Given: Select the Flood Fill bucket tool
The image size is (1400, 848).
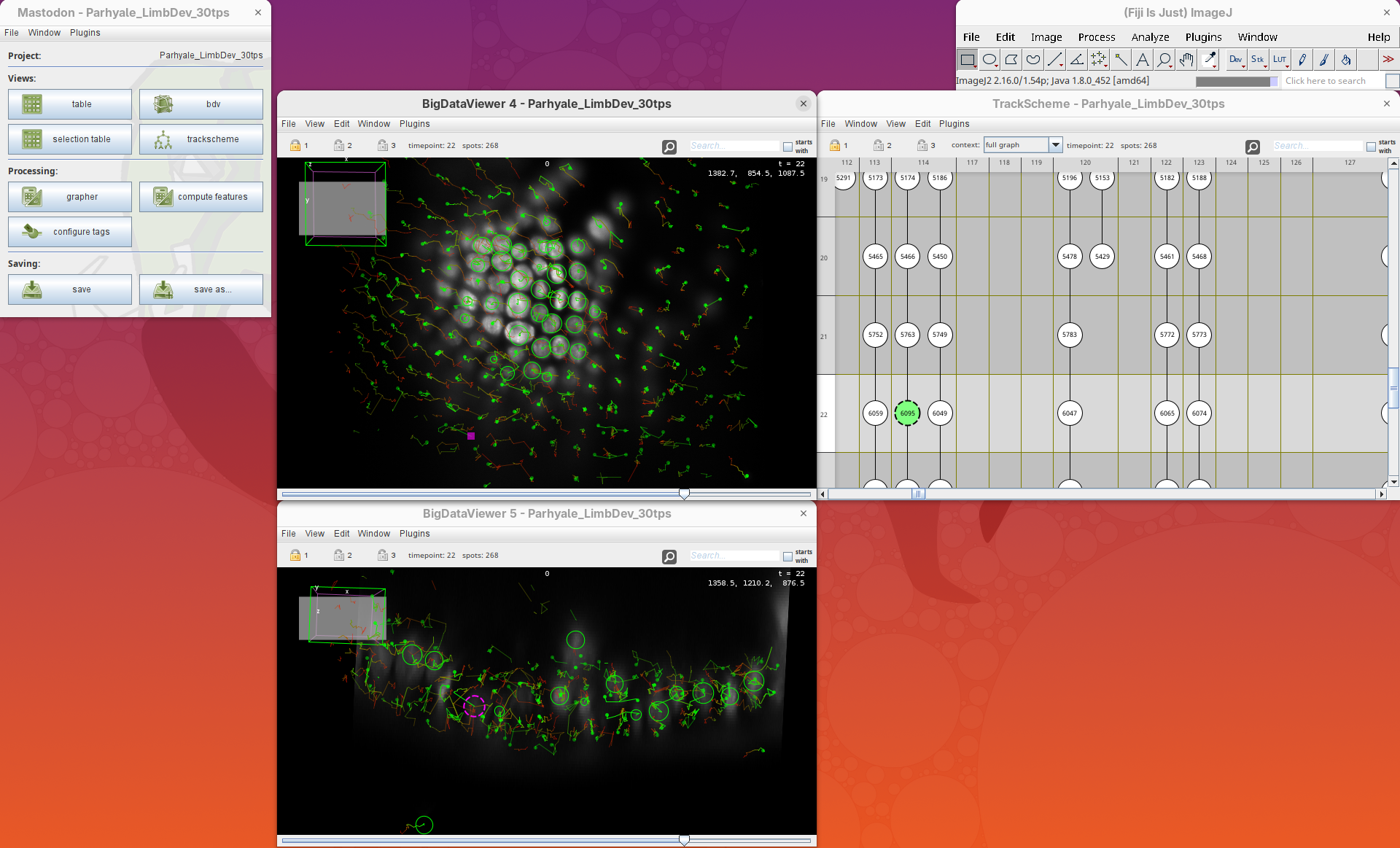Looking at the screenshot, I should [x=1346, y=60].
